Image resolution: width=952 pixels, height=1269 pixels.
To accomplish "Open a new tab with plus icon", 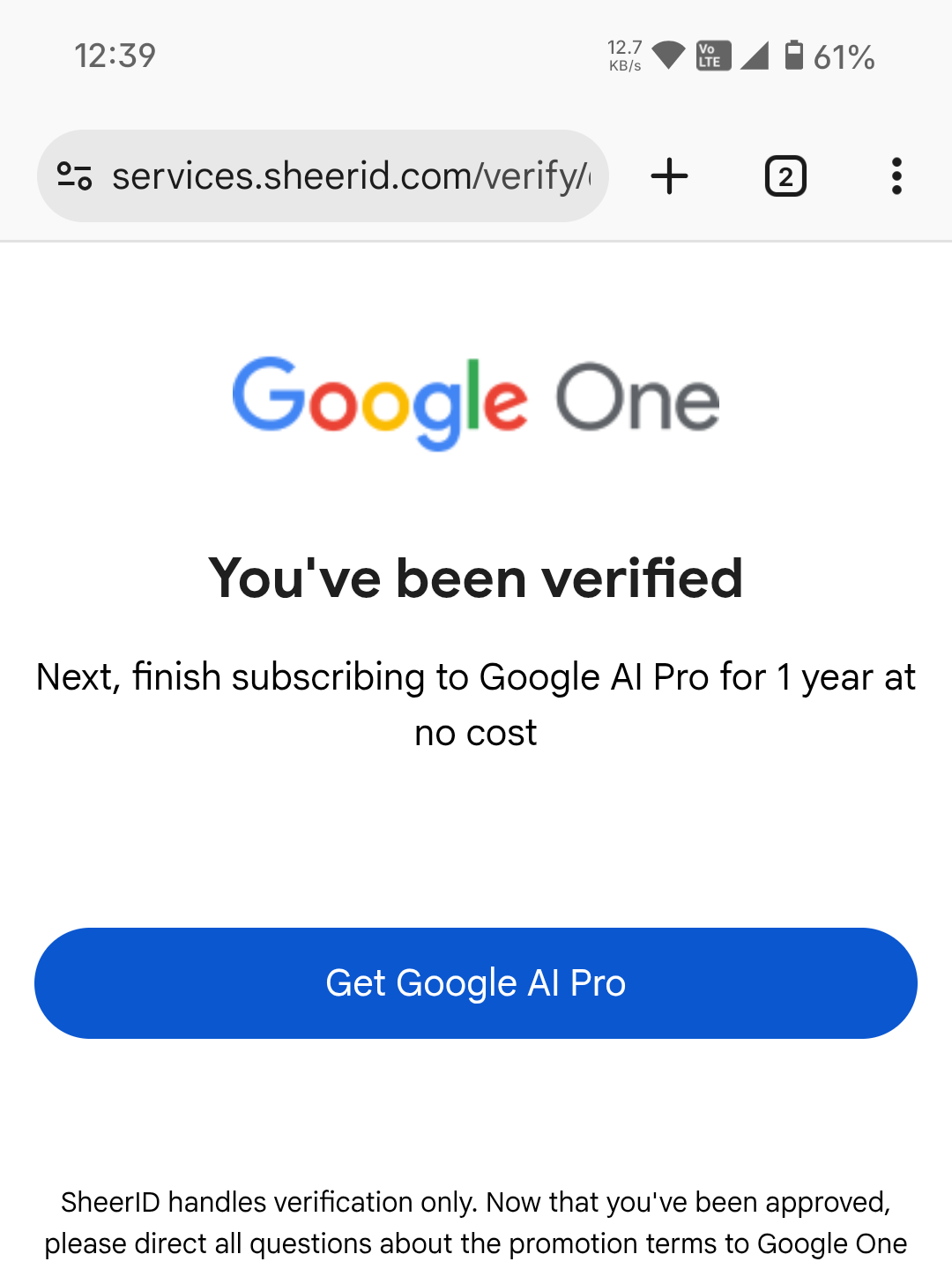I will tap(669, 176).
